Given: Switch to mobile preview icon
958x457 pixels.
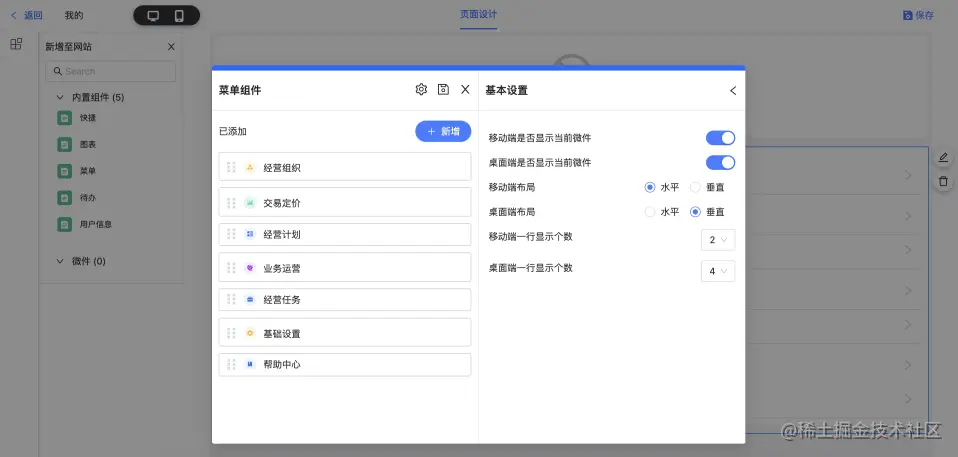Looking at the screenshot, I should [x=179, y=16].
